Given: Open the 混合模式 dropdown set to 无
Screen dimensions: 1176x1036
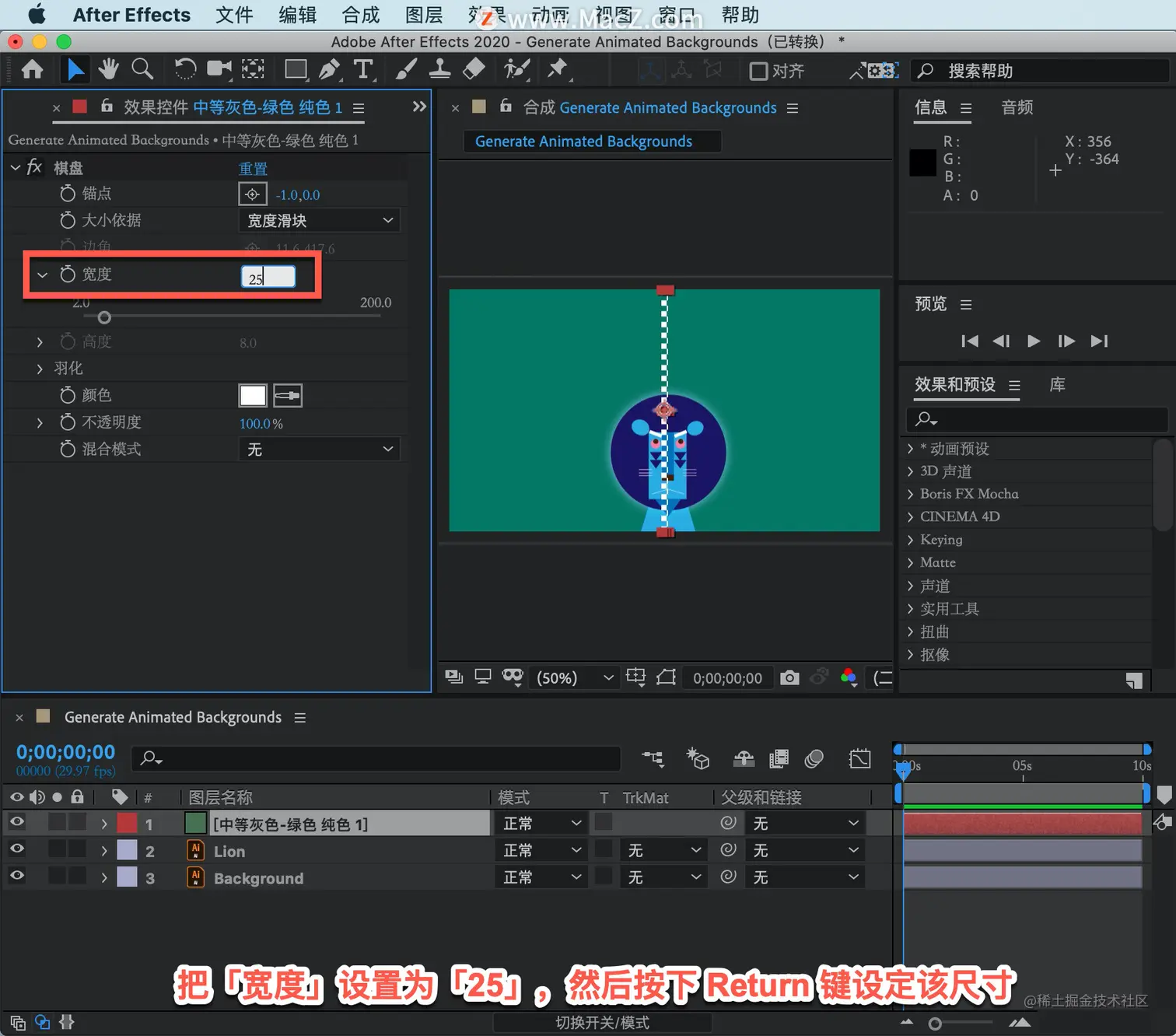Looking at the screenshot, I should pos(319,450).
